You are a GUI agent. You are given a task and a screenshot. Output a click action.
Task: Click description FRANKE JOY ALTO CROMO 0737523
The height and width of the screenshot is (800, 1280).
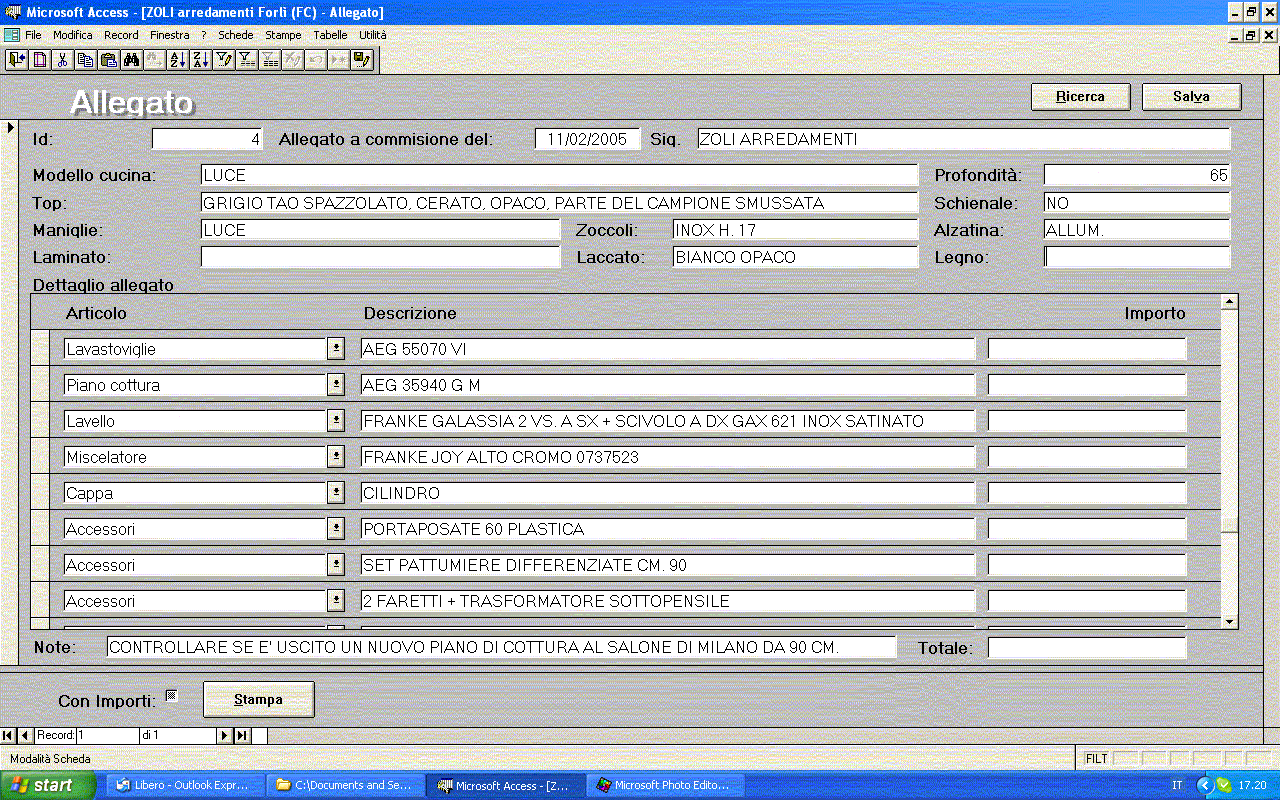(668, 457)
